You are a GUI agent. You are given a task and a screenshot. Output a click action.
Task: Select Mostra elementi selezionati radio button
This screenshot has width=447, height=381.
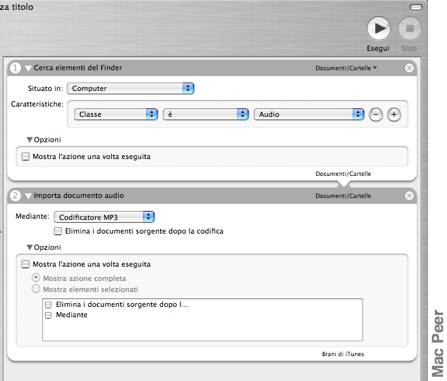click(36, 289)
